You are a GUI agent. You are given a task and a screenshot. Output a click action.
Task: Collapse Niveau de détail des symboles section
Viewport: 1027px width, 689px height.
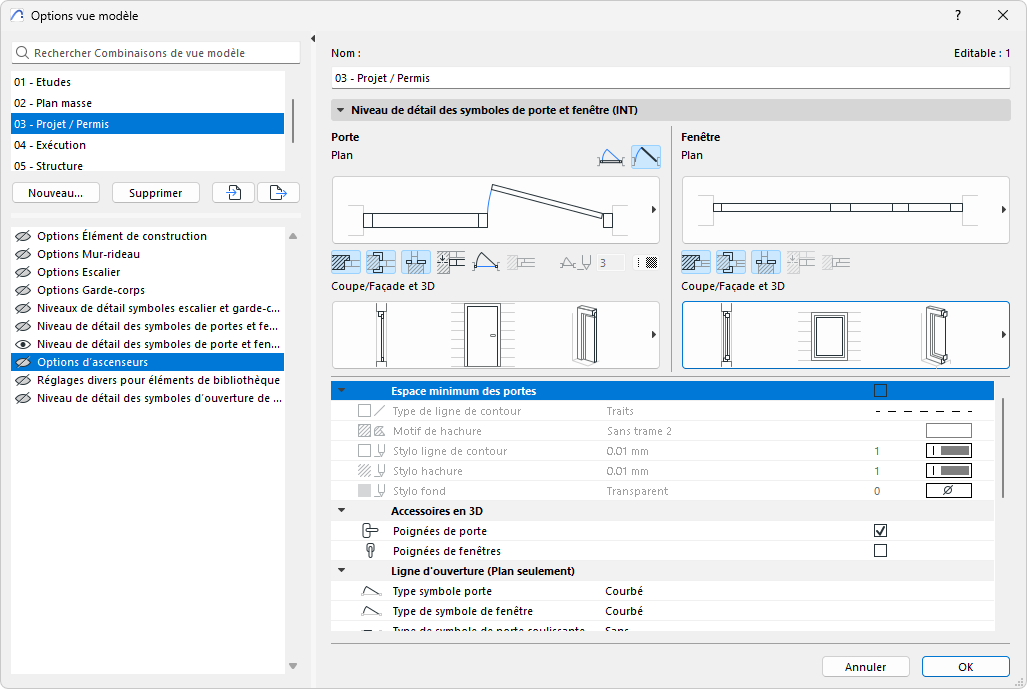(341, 111)
